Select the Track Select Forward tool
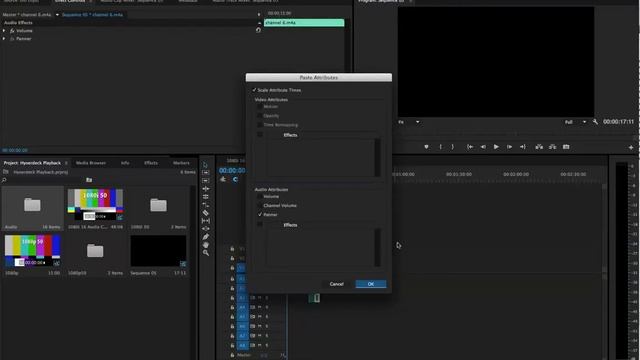Viewport: 640px width, 360px height. [x=206, y=173]
